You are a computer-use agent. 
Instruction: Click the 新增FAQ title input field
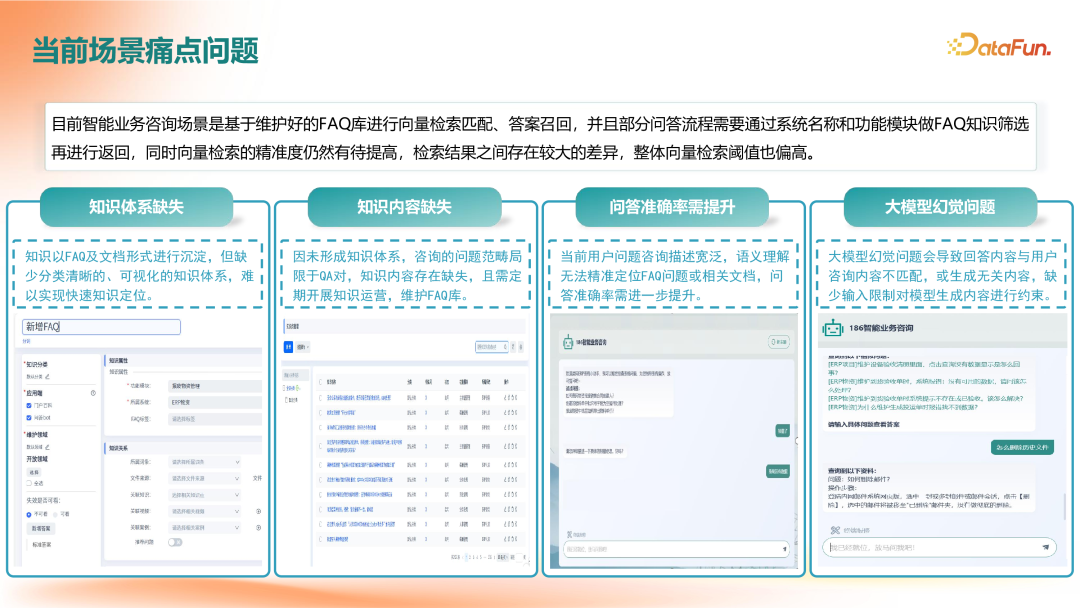point(101,326)
